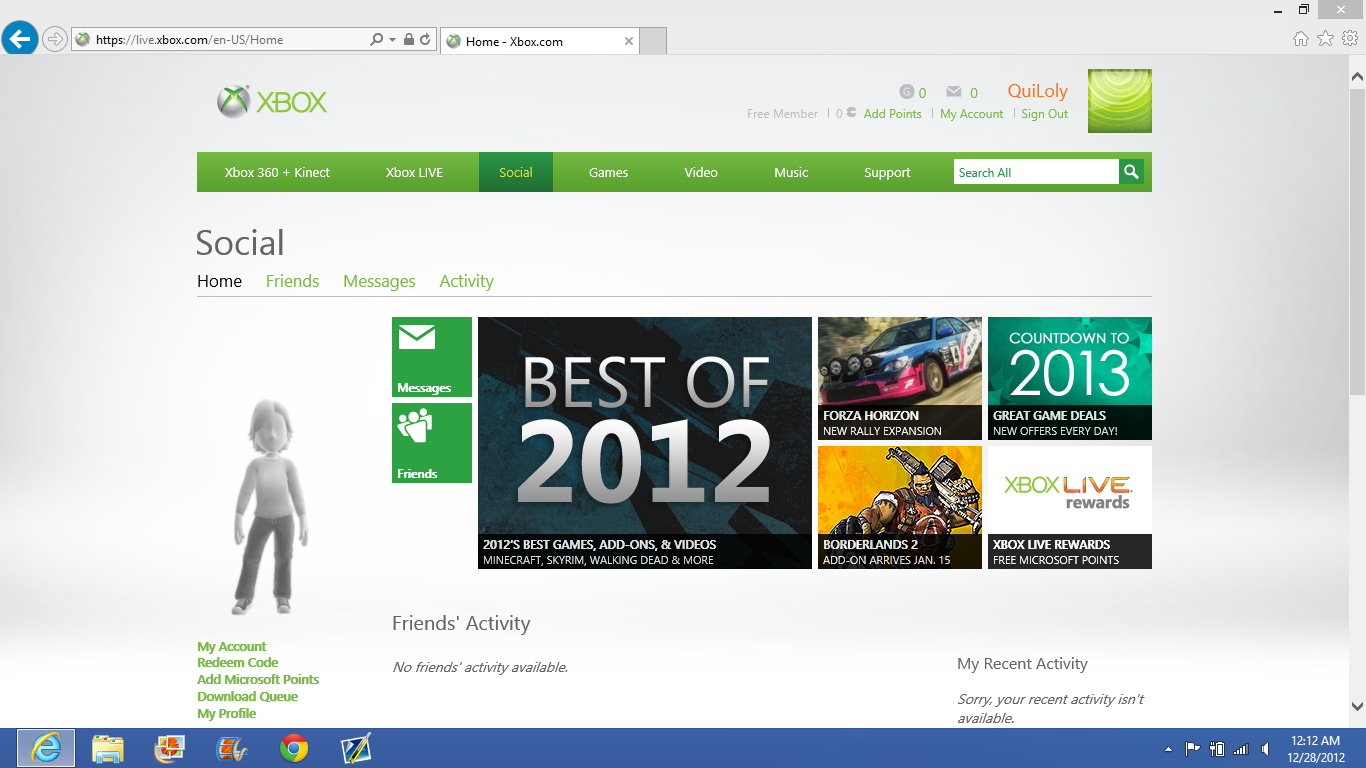Launch Photo Gallery from the taskbar
This screenshot has width=1366, height=768.
pos(170,748)
